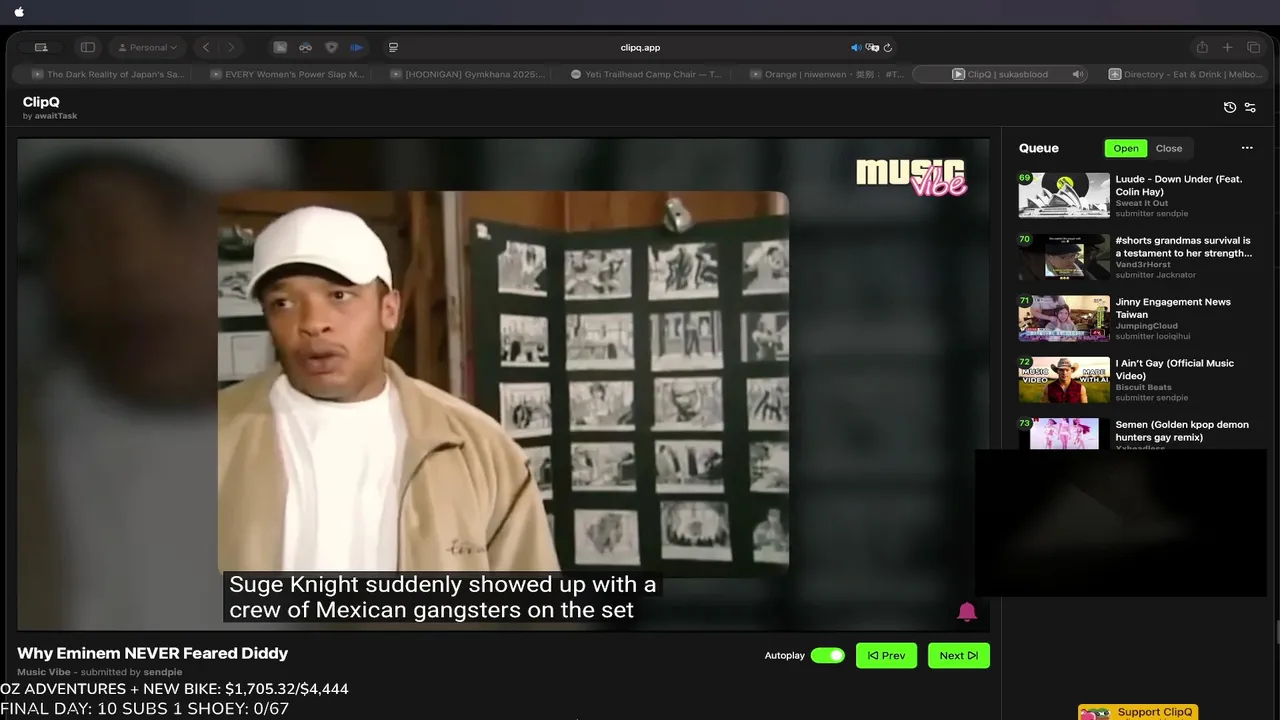Switch to Directory Eat & Drink tab
The width and height of the screenshot is (1280, 720).
(1185, 74)
